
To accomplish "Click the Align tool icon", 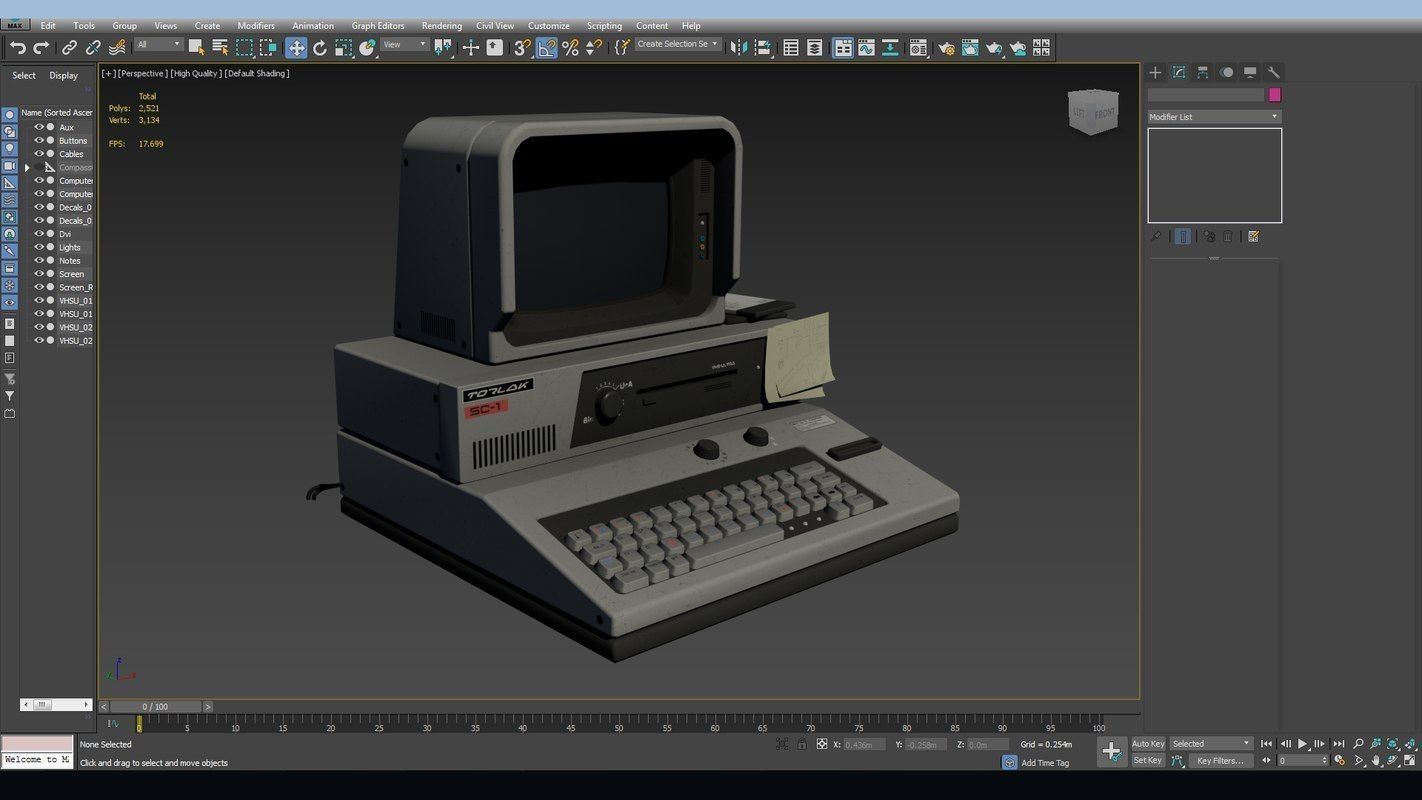I will click(763, 47).
